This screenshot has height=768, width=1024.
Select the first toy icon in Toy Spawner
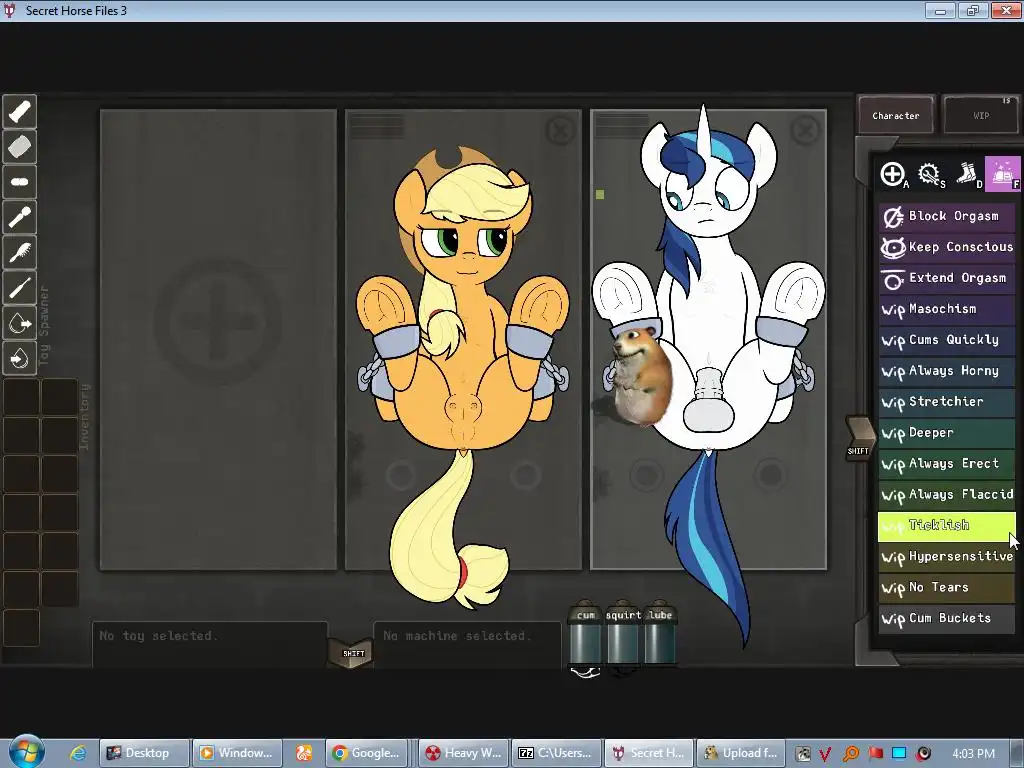click(20, 112)
